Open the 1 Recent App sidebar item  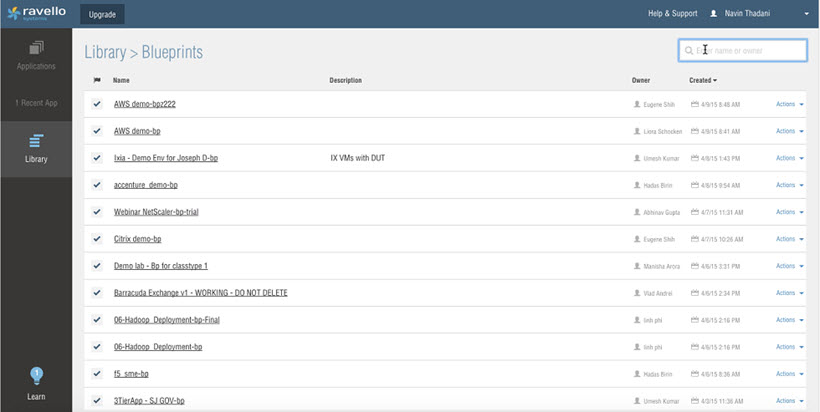36,103
